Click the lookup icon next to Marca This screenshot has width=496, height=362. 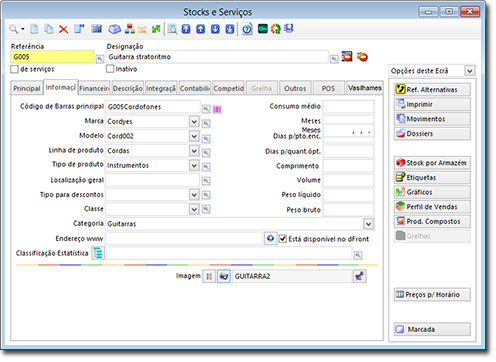(206, 123)
